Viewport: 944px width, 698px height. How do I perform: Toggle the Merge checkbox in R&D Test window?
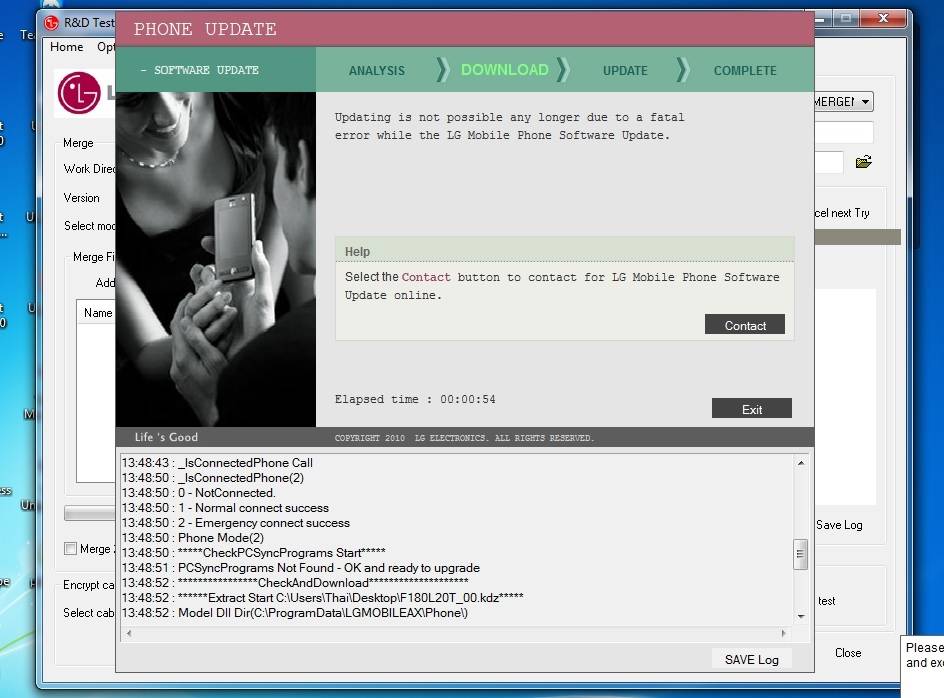pyautogui.click(x=70, y=548)
